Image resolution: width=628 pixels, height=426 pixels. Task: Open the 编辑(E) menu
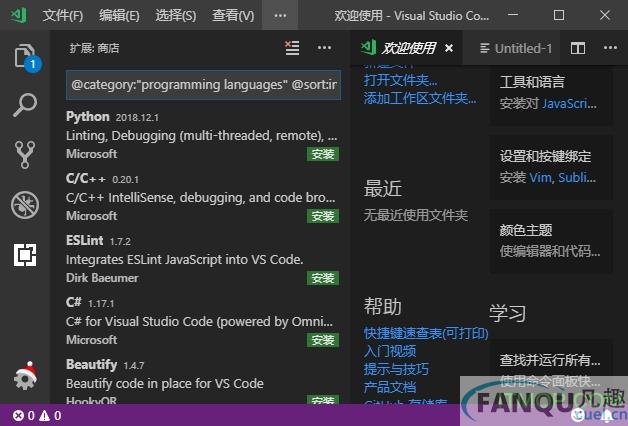119,16
